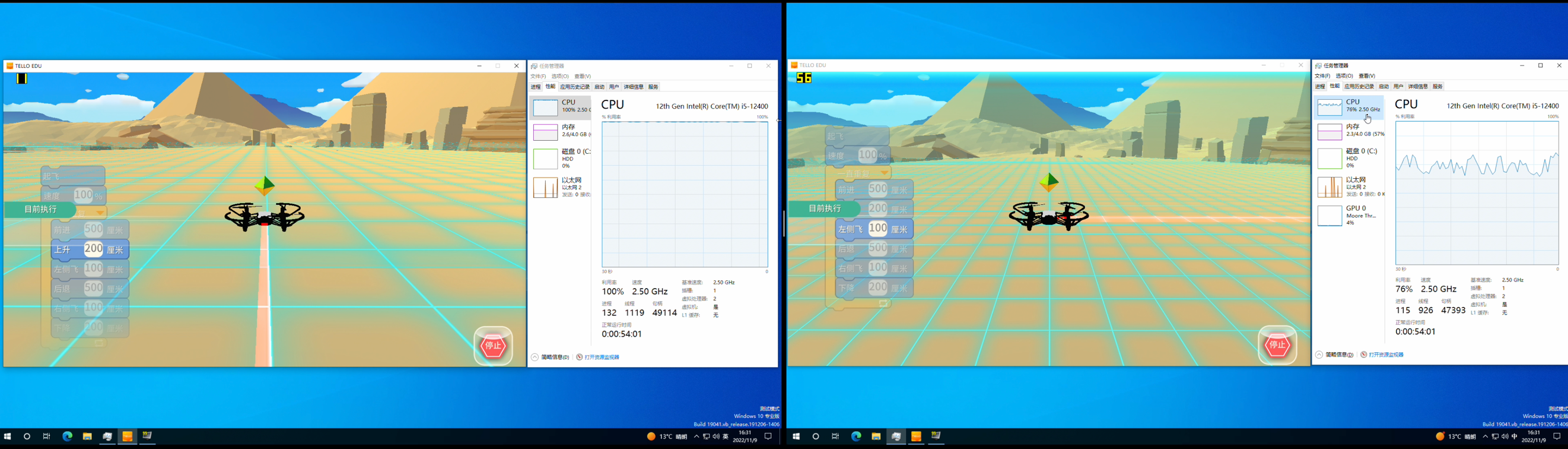Screen dimensions: 1568x449
Task: Click the red 停止 stop button in left Tello window
Action: (x=493, y=346)
